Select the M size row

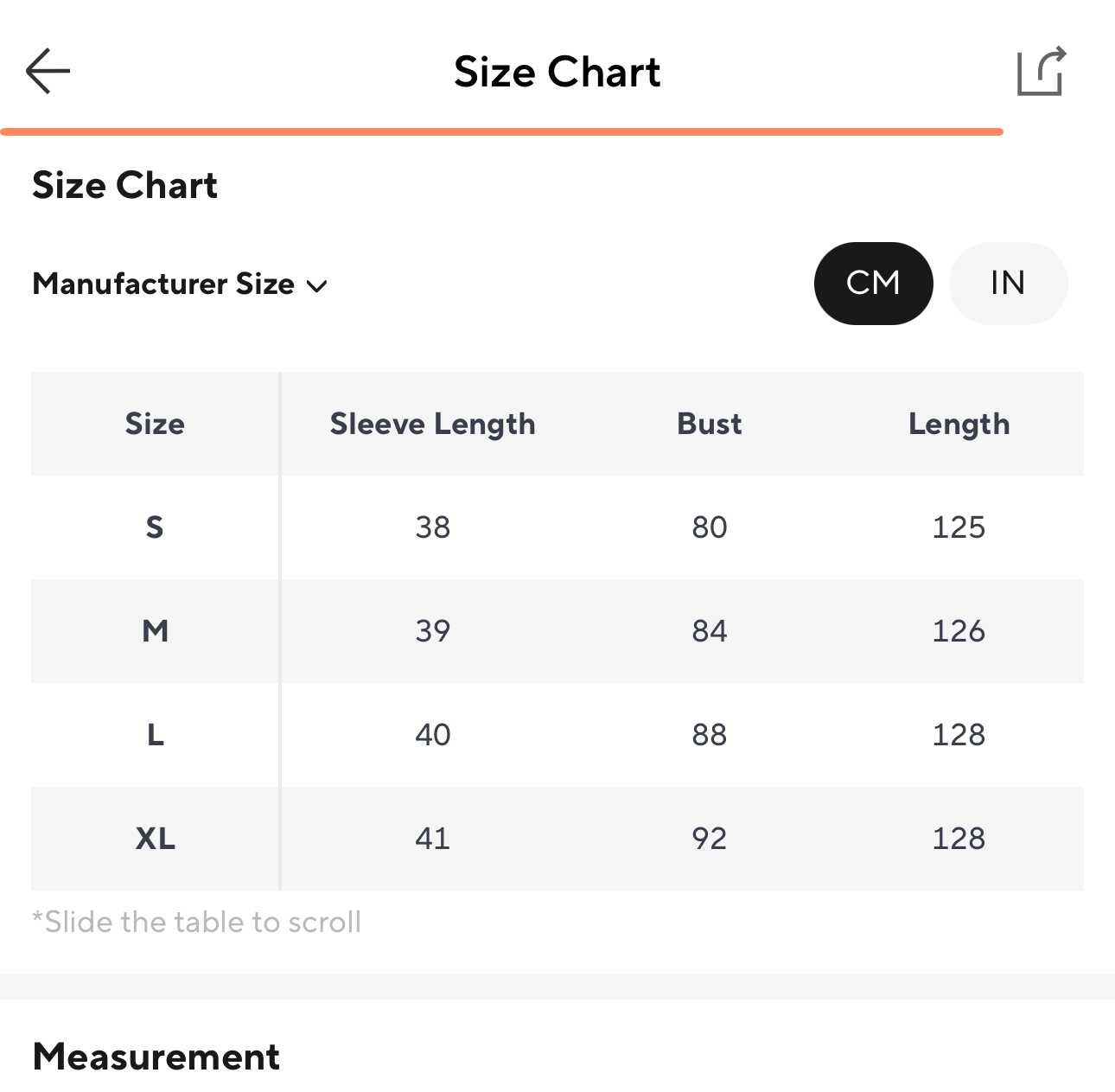click(x=155, y=631)
